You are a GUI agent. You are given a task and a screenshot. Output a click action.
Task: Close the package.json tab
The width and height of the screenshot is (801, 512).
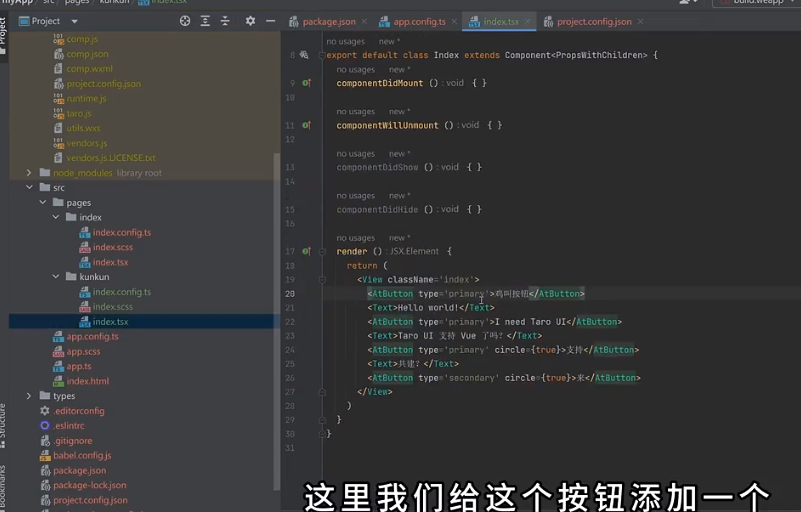click(x=364, y=21)
